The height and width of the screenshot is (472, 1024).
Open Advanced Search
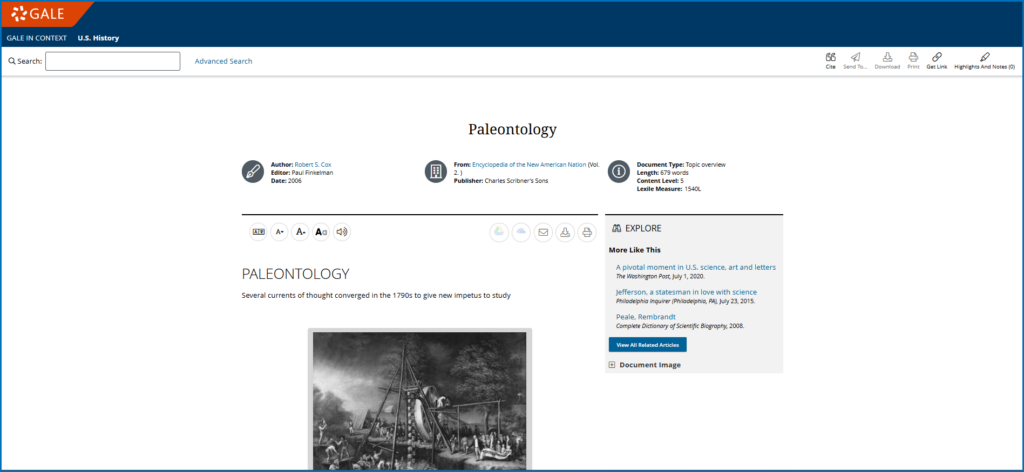pos(223,61)
